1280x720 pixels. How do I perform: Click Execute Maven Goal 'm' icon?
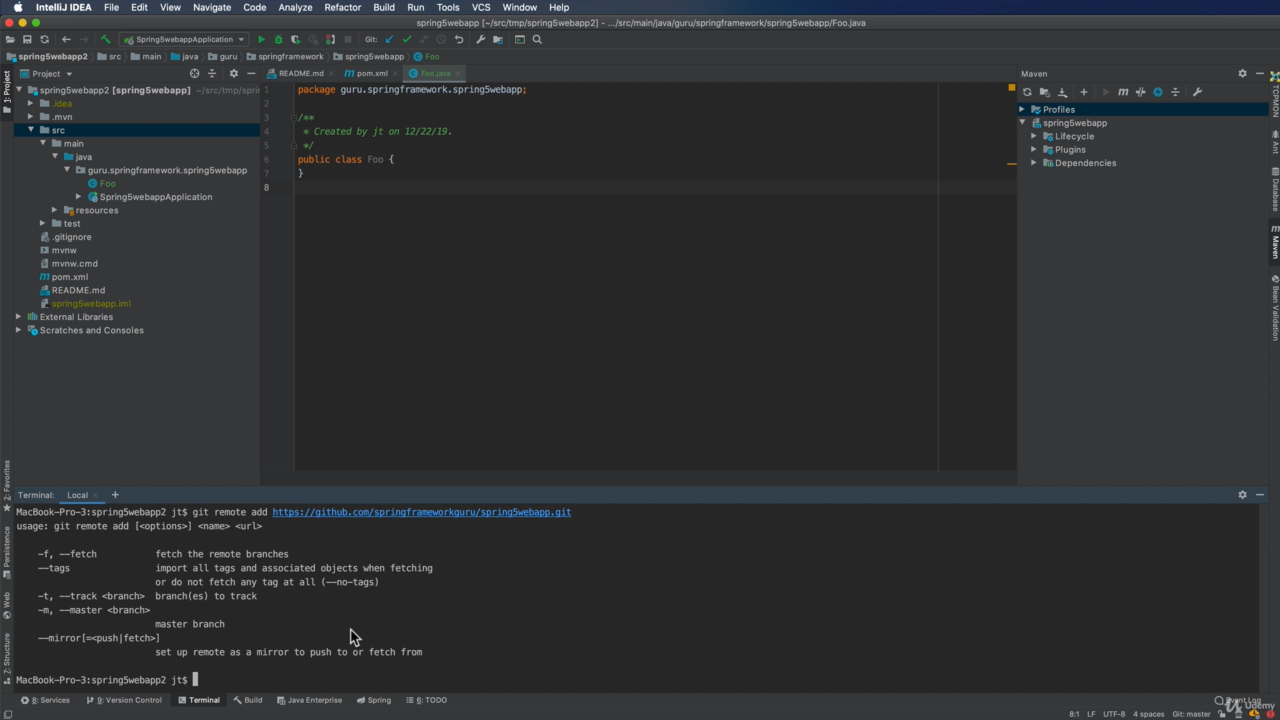[1123, 92]
